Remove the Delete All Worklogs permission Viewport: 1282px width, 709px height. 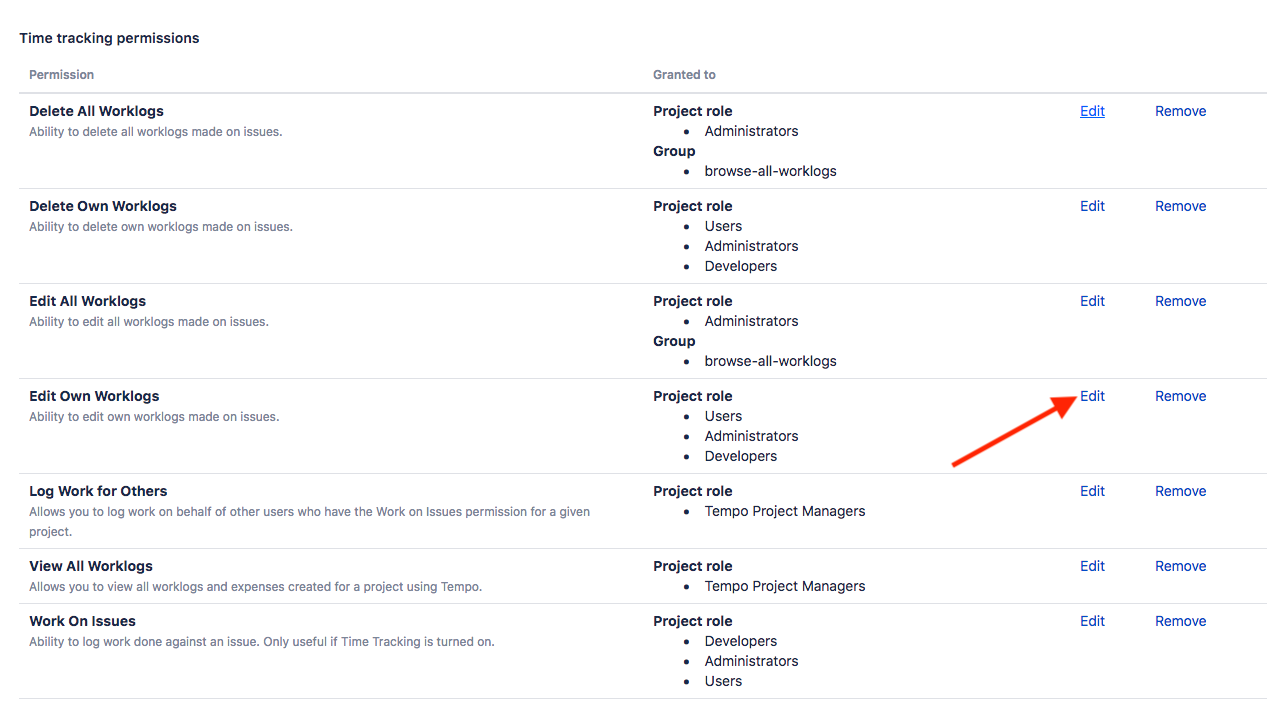(x=1180, y=111)
